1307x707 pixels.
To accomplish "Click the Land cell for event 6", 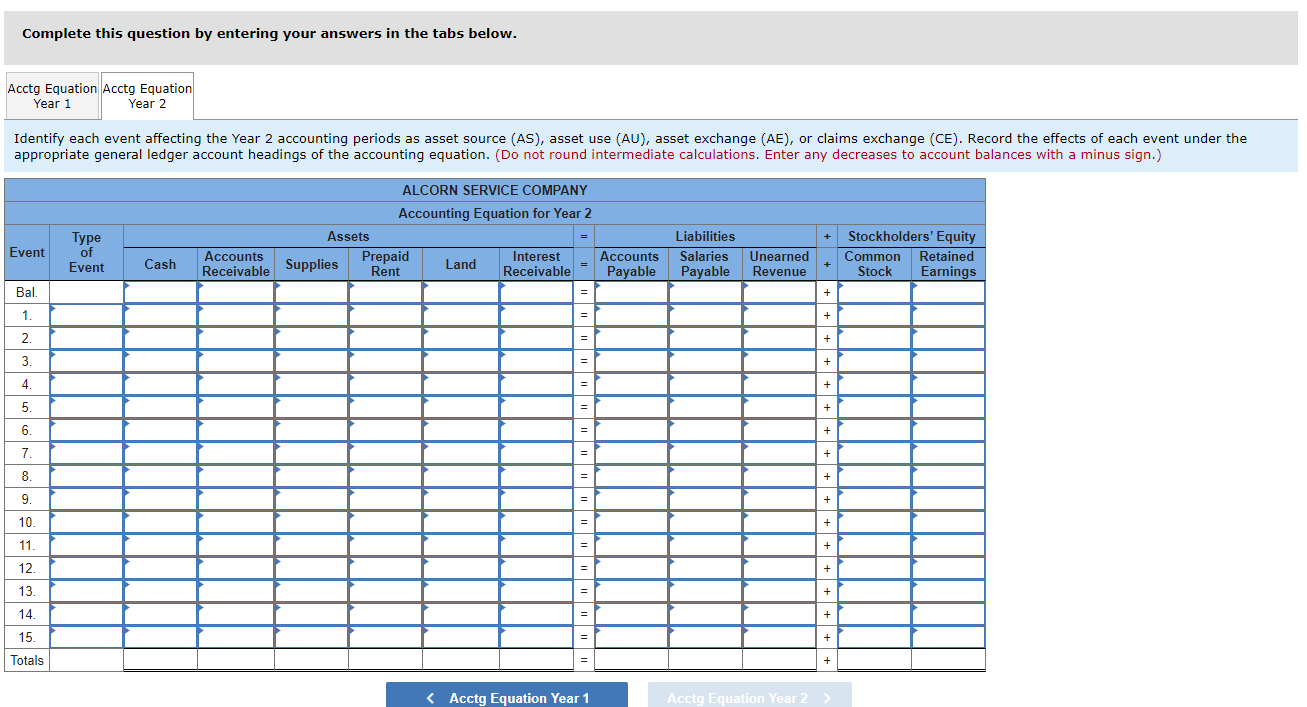I will coord(461,430).
